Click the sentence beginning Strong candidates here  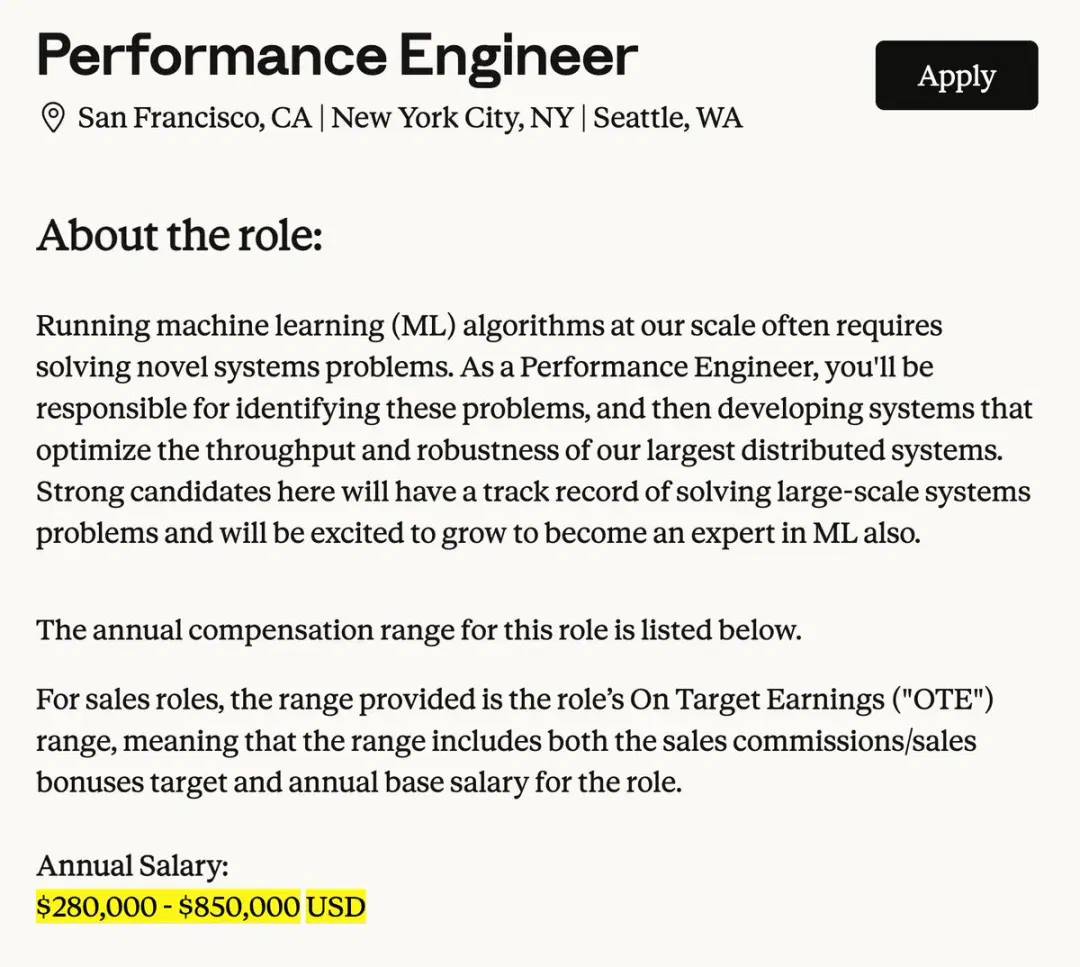tap(533, 512)
